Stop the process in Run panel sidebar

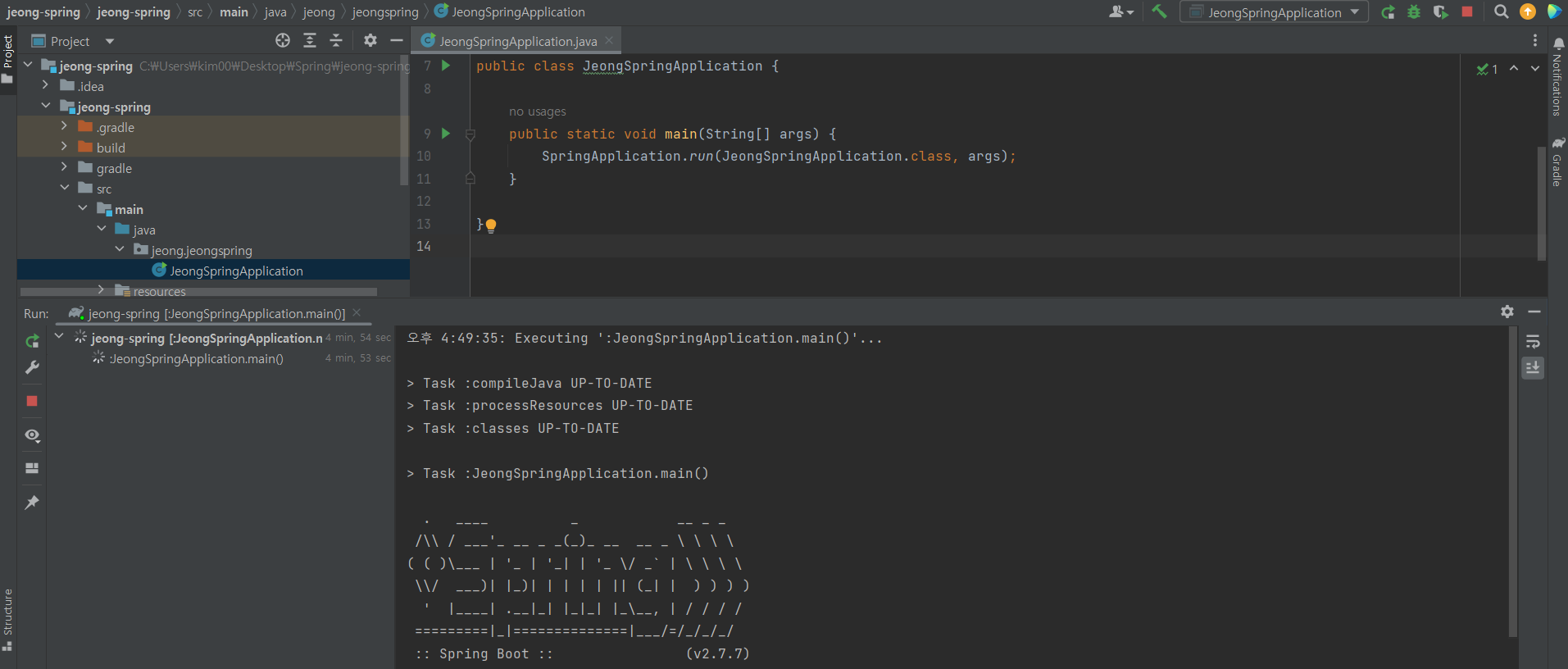pyautogui.click(x=32, y=401)
